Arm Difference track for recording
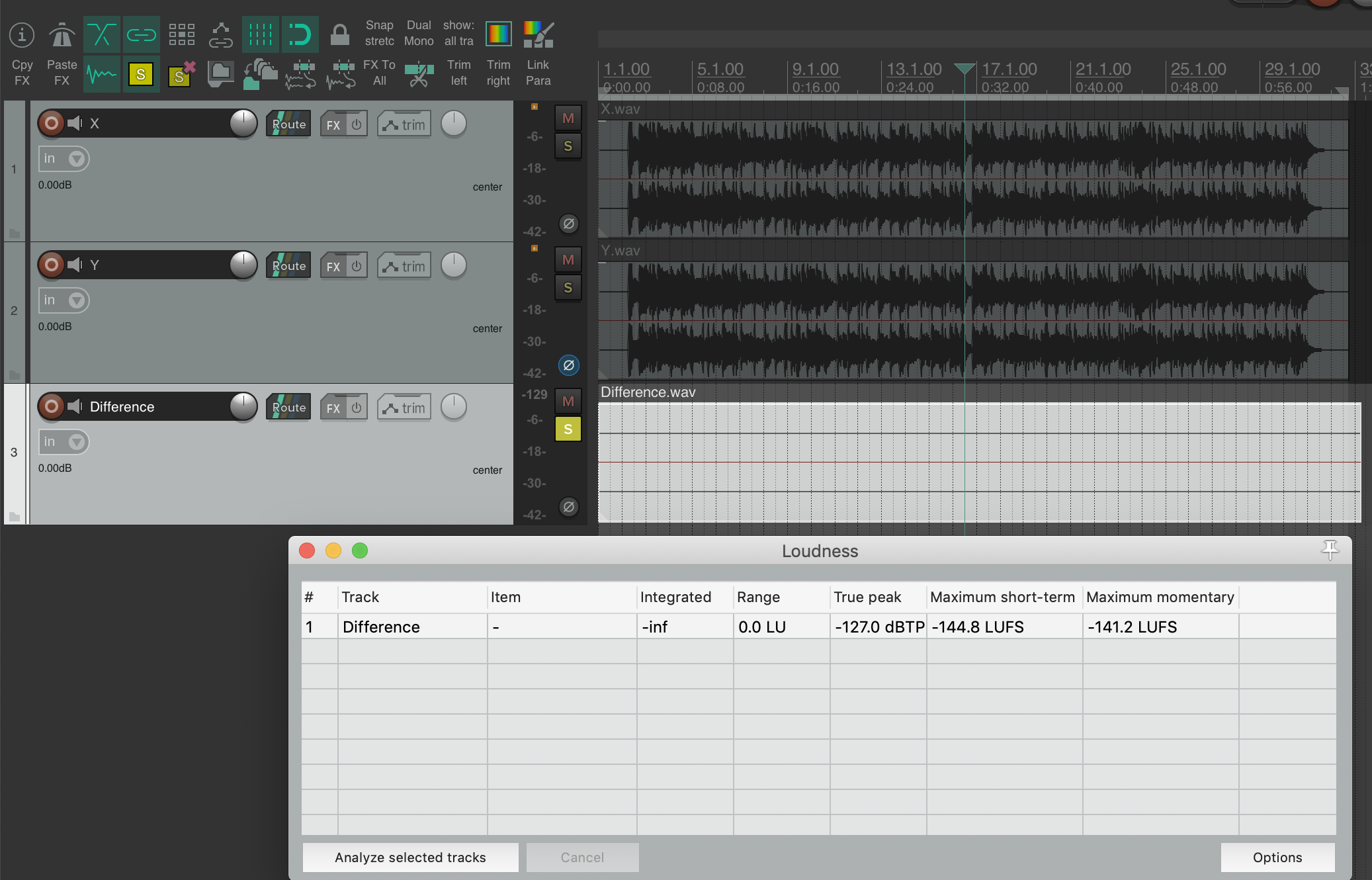The width and height of the screenshot is (1372, 880). [x=51, y=406]
